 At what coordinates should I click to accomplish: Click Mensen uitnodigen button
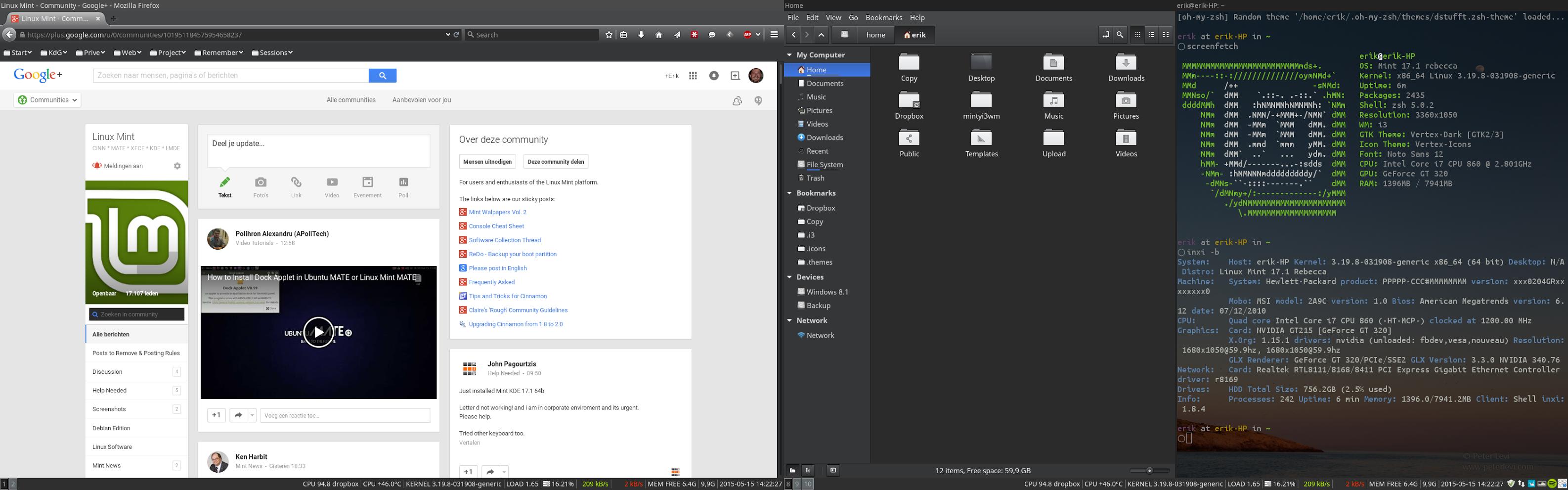[x=487, y=161]
